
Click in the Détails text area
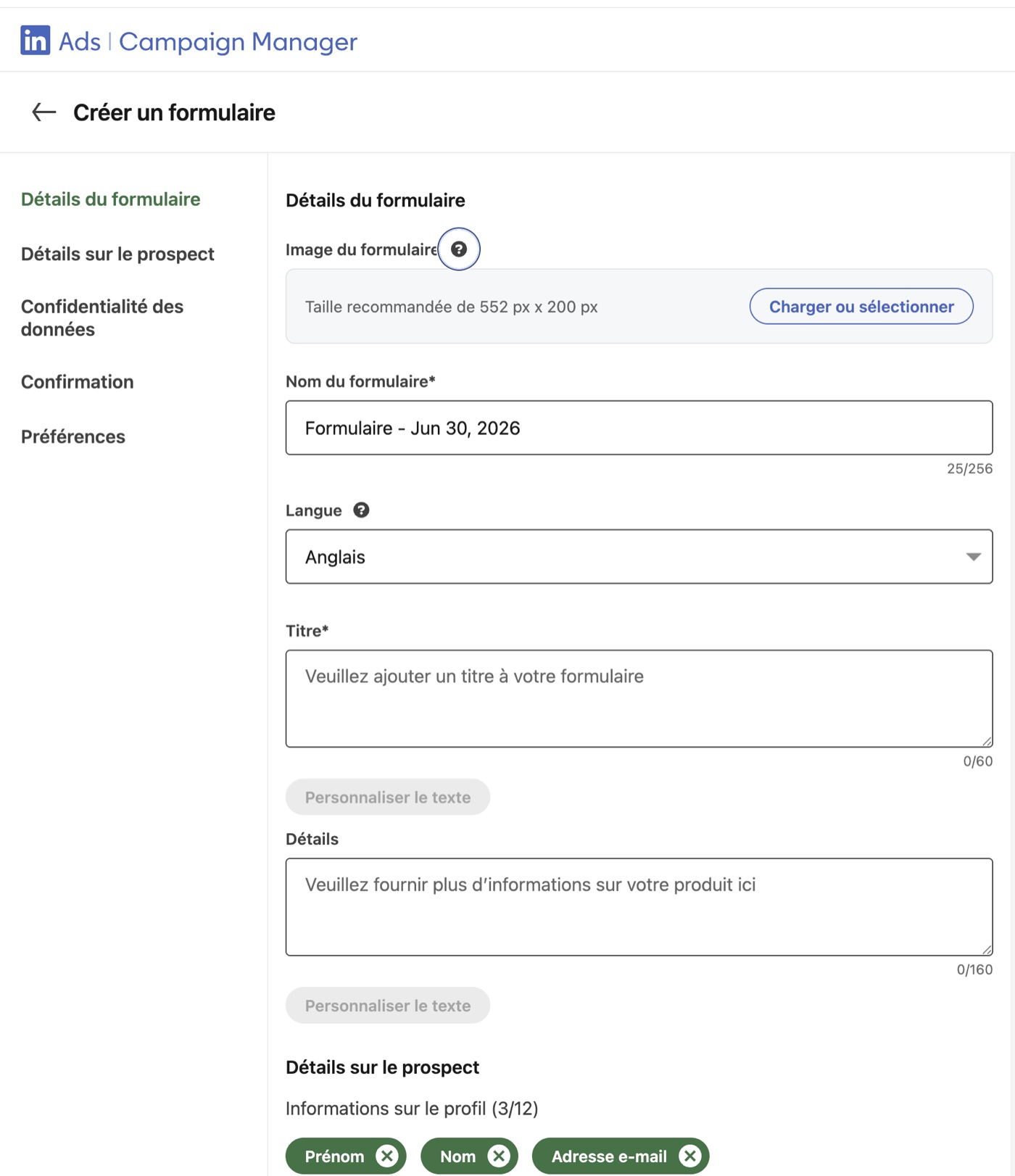(639, 906)
